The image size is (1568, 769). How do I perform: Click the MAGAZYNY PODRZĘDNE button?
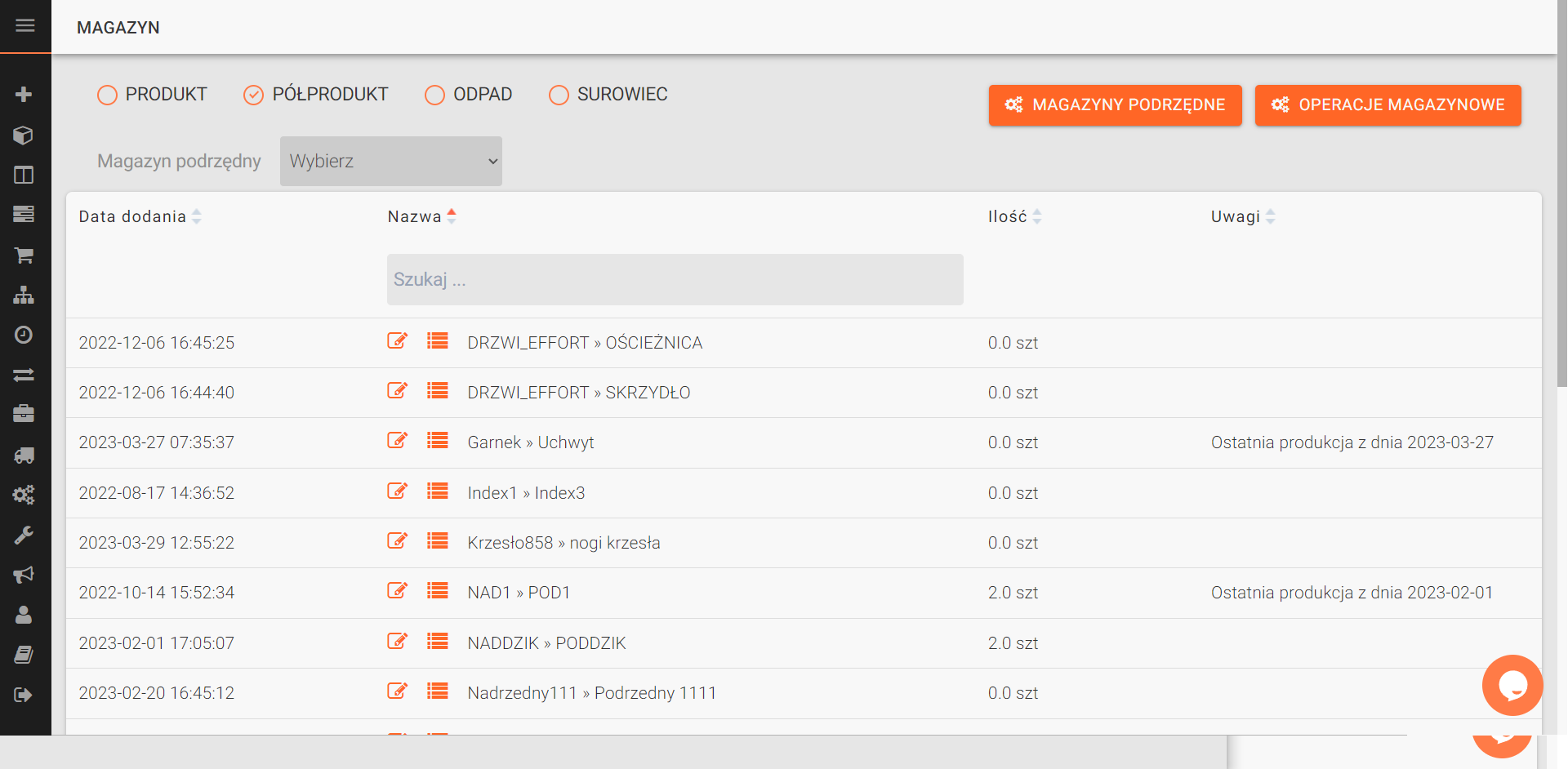pyautogui.click(x=1115, y=105)
